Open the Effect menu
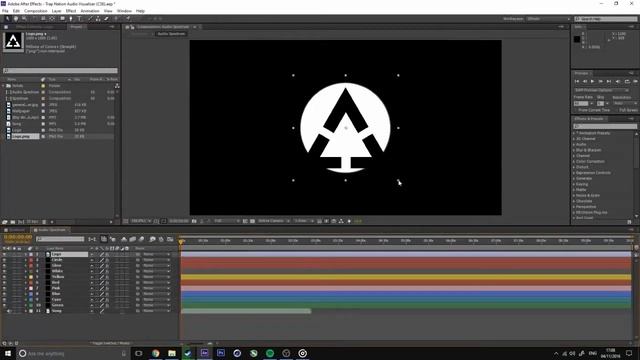The height and width of the screenshot is (360, 640). coord(71,11)
